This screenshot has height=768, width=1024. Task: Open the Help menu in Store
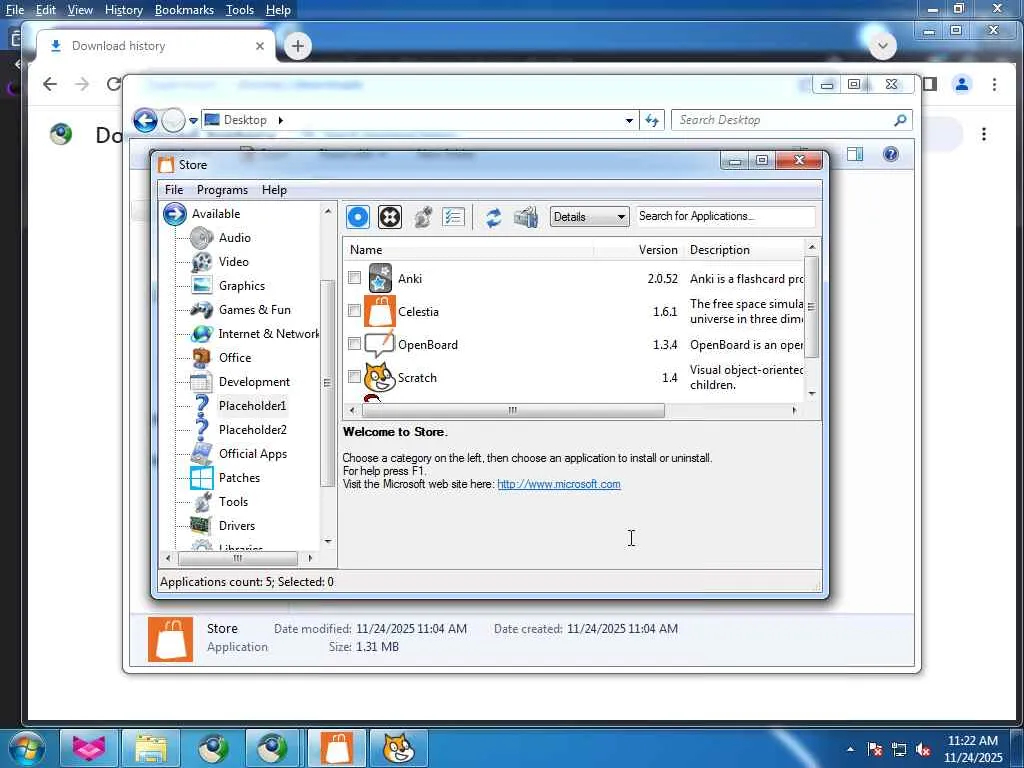coord(274,190)
